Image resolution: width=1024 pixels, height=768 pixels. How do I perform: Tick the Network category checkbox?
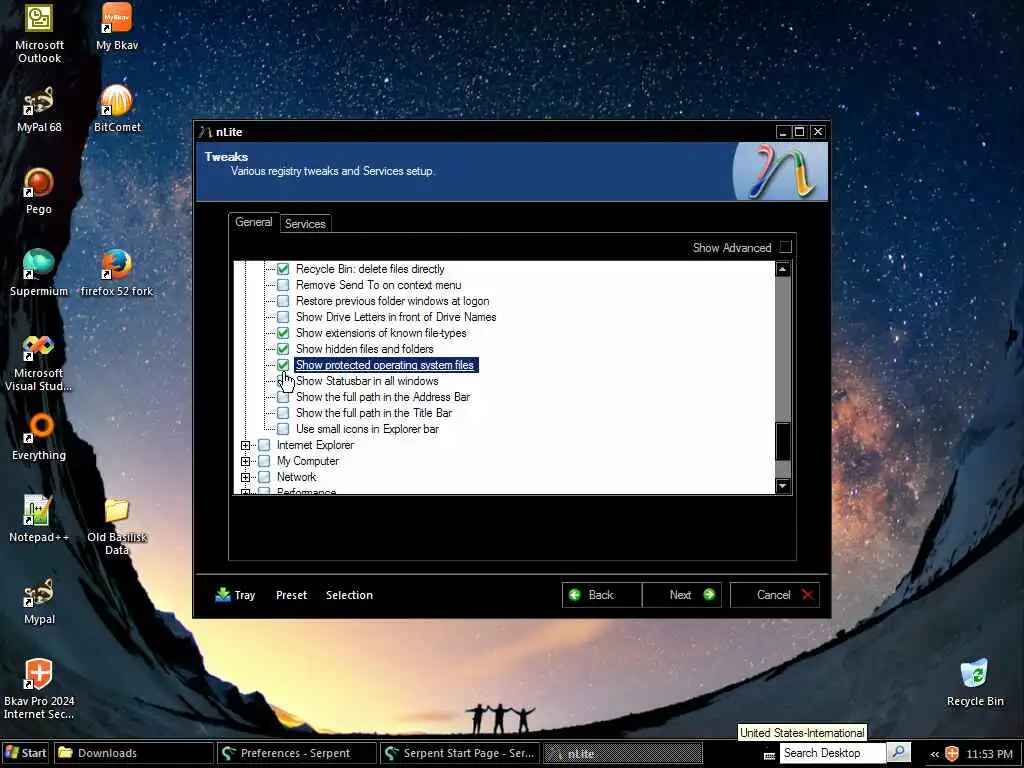pyautogui.click(x=264, y=477)
